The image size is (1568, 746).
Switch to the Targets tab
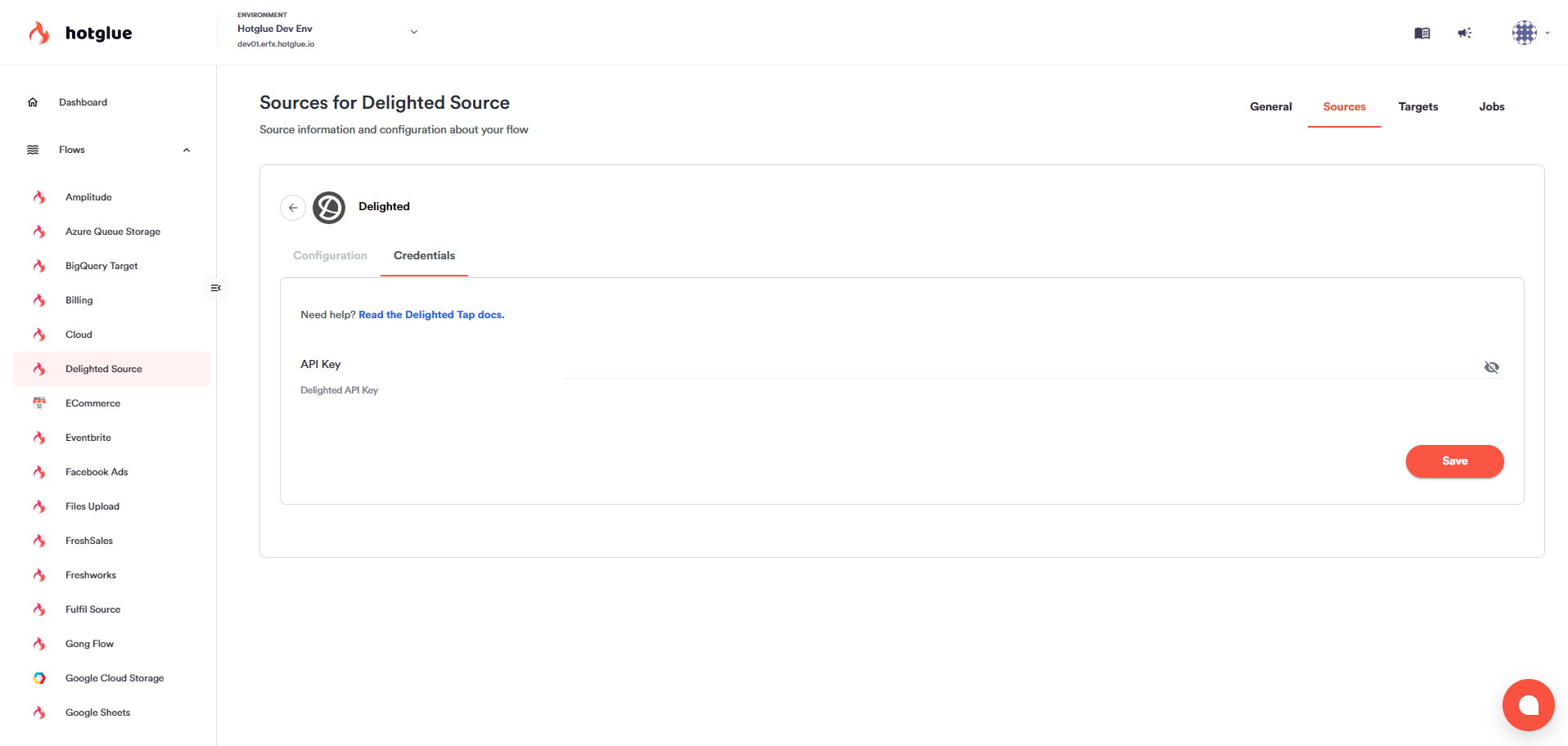pyautogui.click(x=1418, y=107)
